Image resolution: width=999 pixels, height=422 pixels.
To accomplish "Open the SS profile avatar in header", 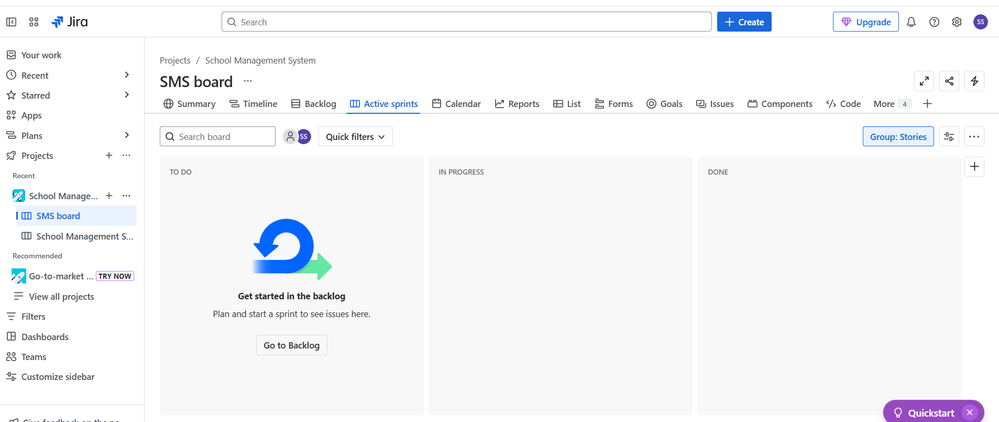I will [x=981, y=22].
